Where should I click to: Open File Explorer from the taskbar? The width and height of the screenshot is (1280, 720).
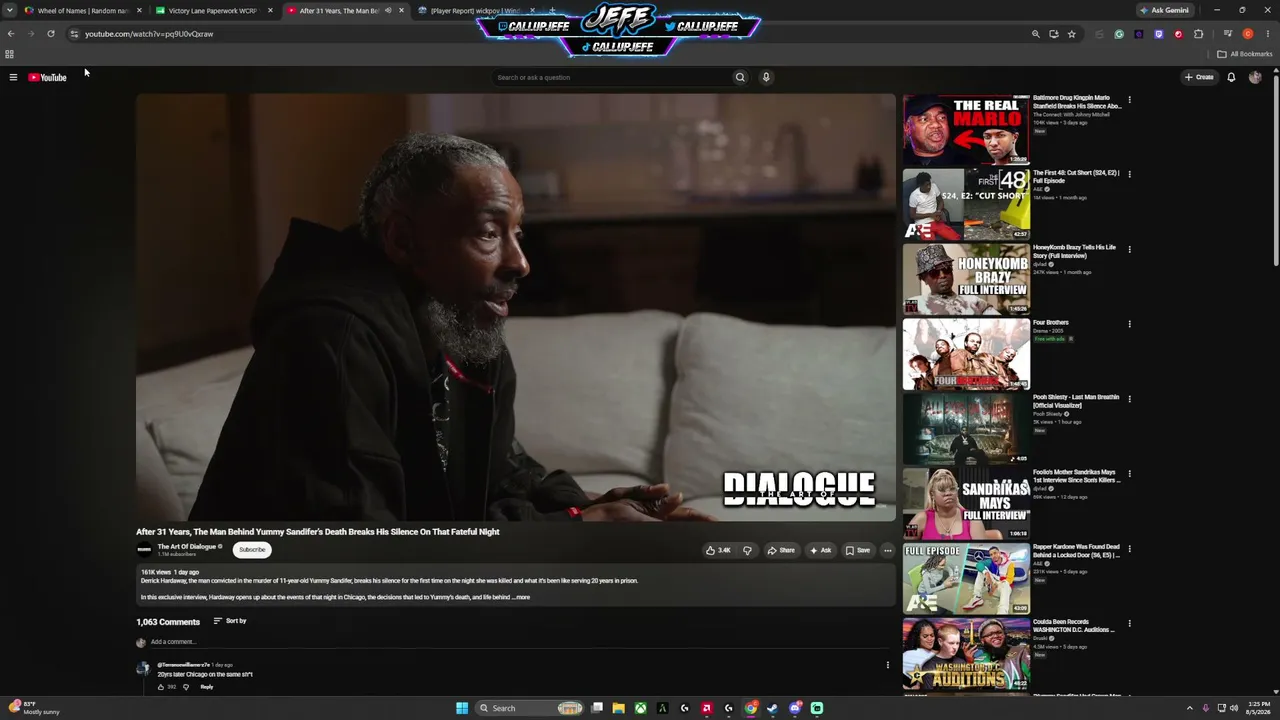tap(618, 708)
